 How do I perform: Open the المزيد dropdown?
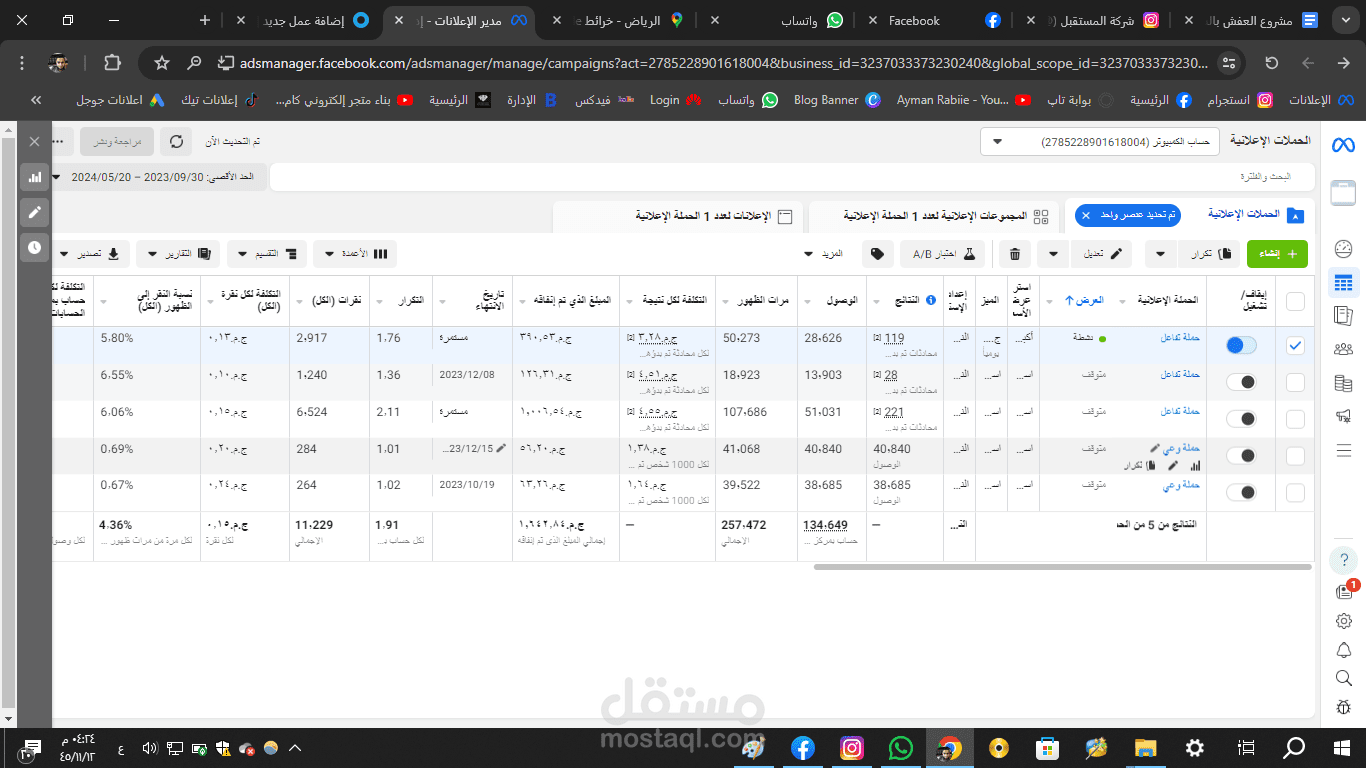[824, 254]
